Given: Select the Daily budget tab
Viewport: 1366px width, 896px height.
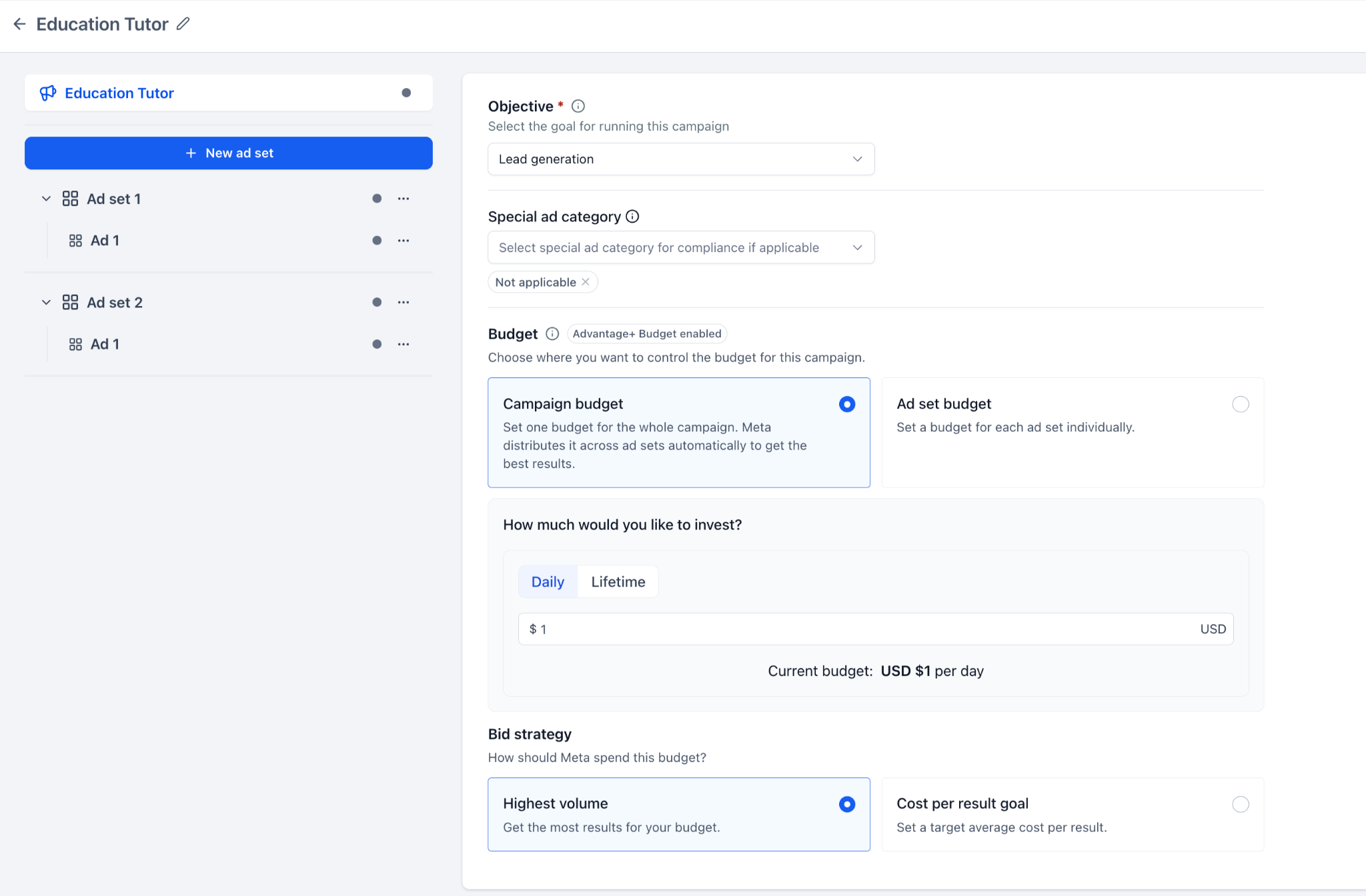Looking at the screenshot, I should 548,581.
